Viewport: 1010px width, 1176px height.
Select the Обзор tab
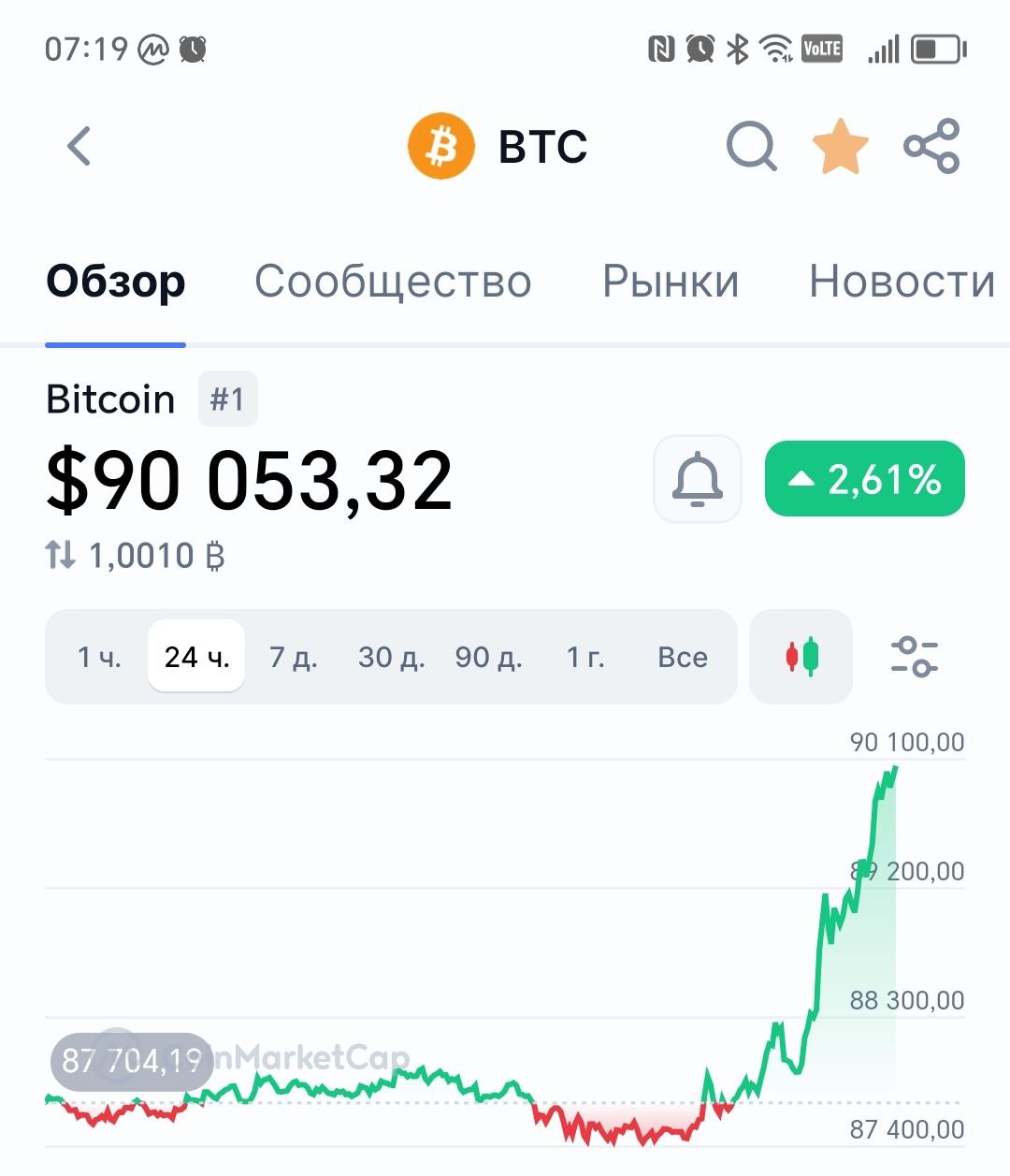[x=116, y=281]
